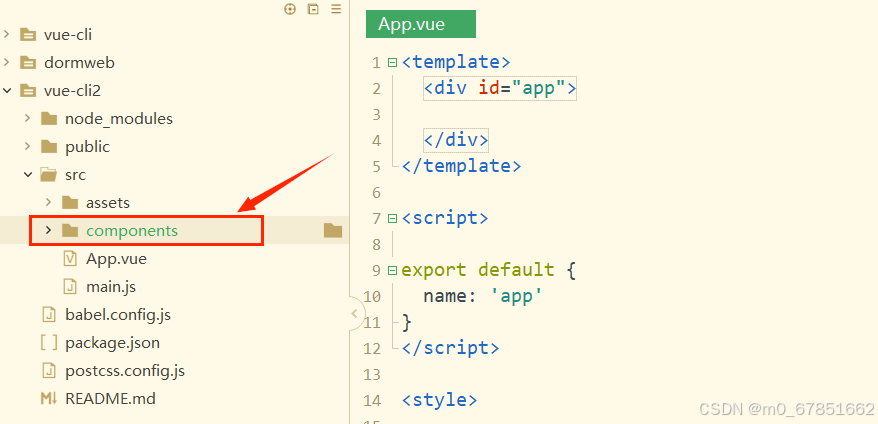The width and height of the screenshot is (878, 424).
Task: Open App.vue in the file tree
Action: [x=116, y=259]
